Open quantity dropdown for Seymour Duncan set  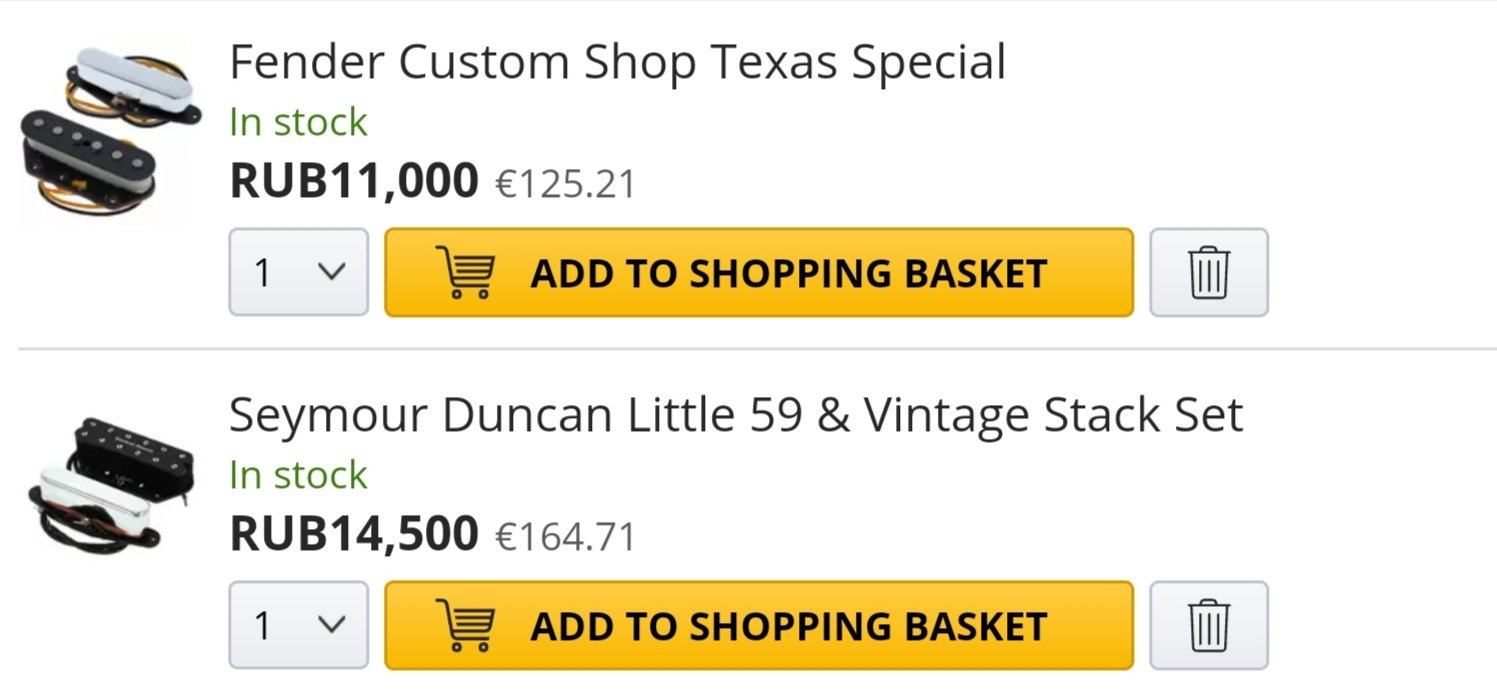click(x=298, y=625)
